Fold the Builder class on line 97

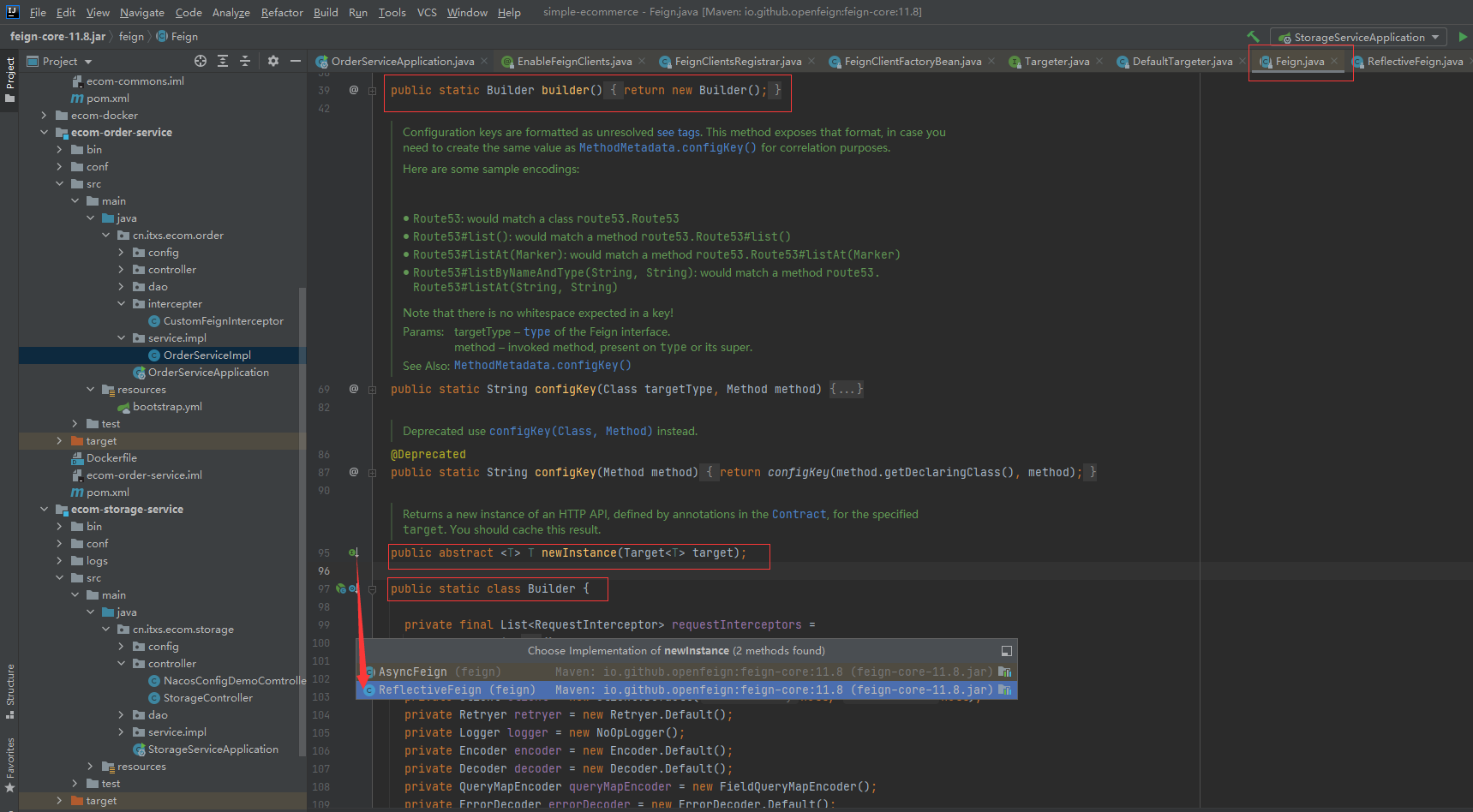(x=372, y=589)
